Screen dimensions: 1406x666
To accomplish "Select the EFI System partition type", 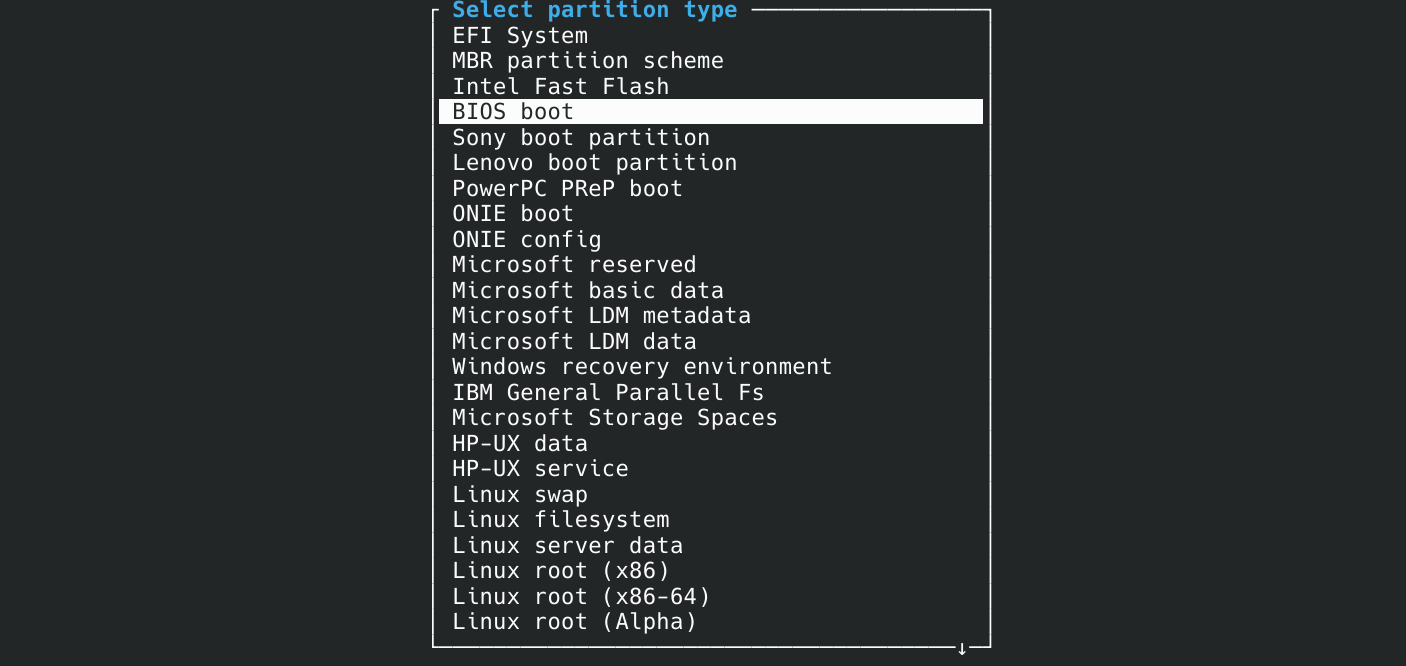I will (520, 35).
